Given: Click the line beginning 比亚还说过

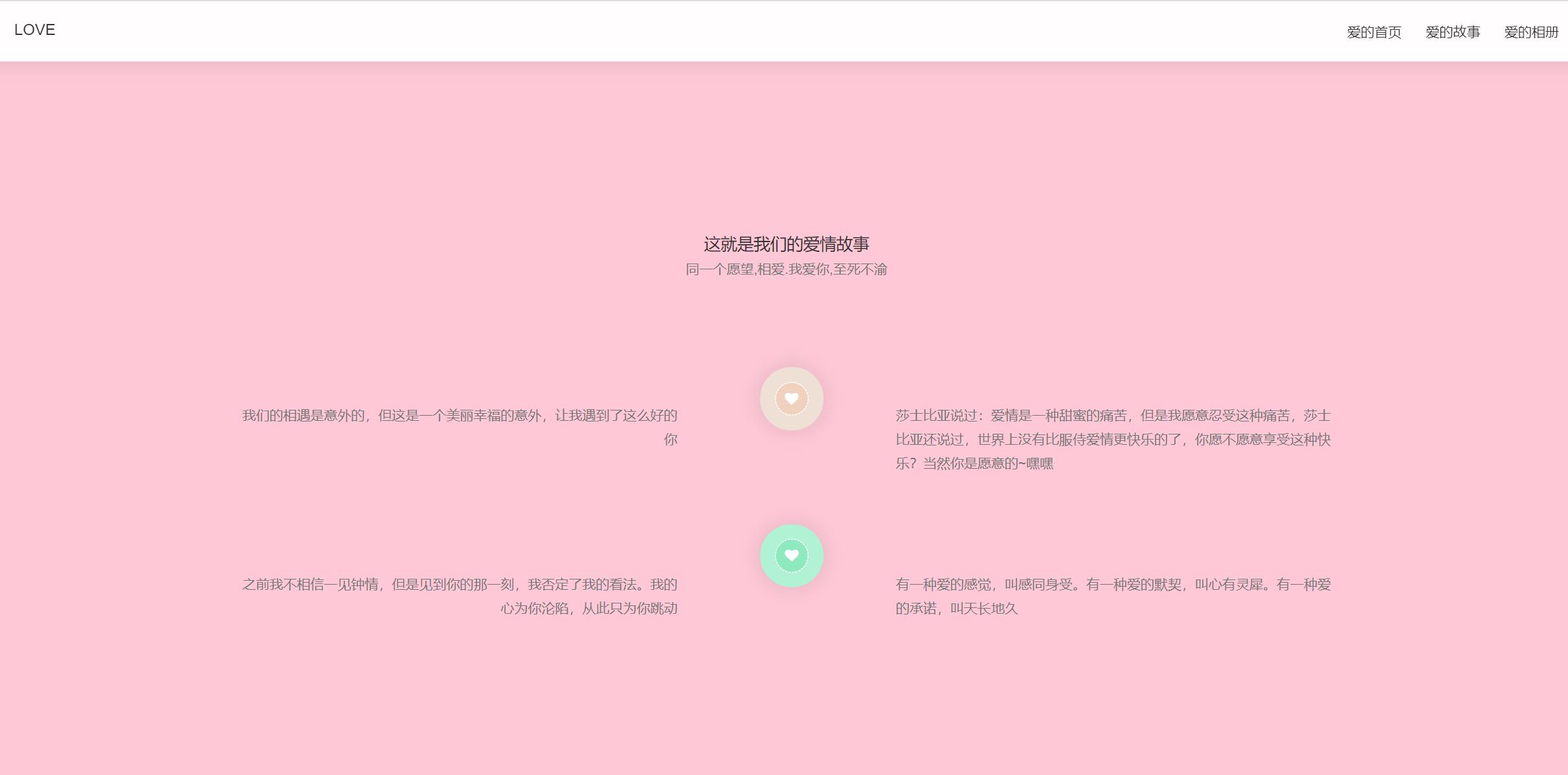Looking at the screenshot, I should pyautogui.click(x=1112, y=440).
